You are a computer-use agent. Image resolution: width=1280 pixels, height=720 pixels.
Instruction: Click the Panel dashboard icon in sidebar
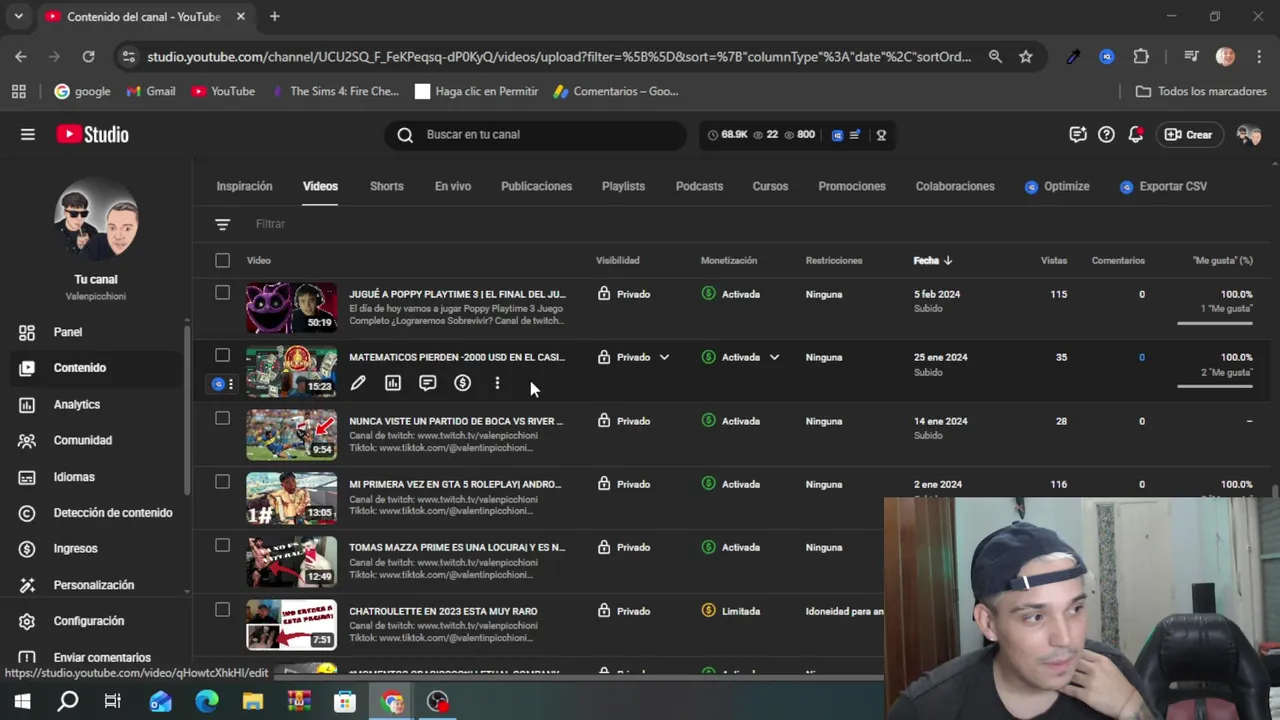tap(27, 332)
